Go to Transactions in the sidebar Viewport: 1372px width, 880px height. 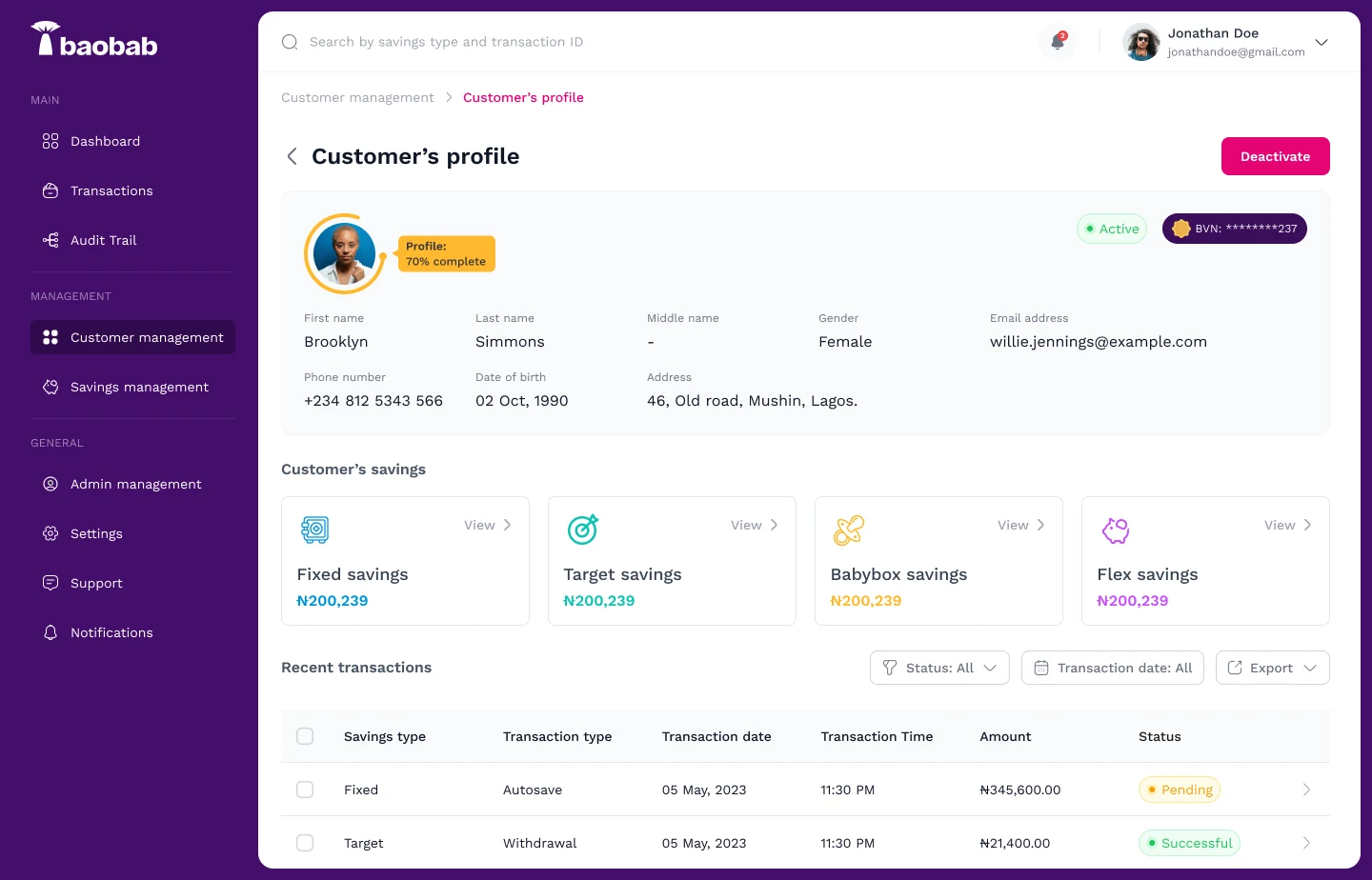(132, 190)
